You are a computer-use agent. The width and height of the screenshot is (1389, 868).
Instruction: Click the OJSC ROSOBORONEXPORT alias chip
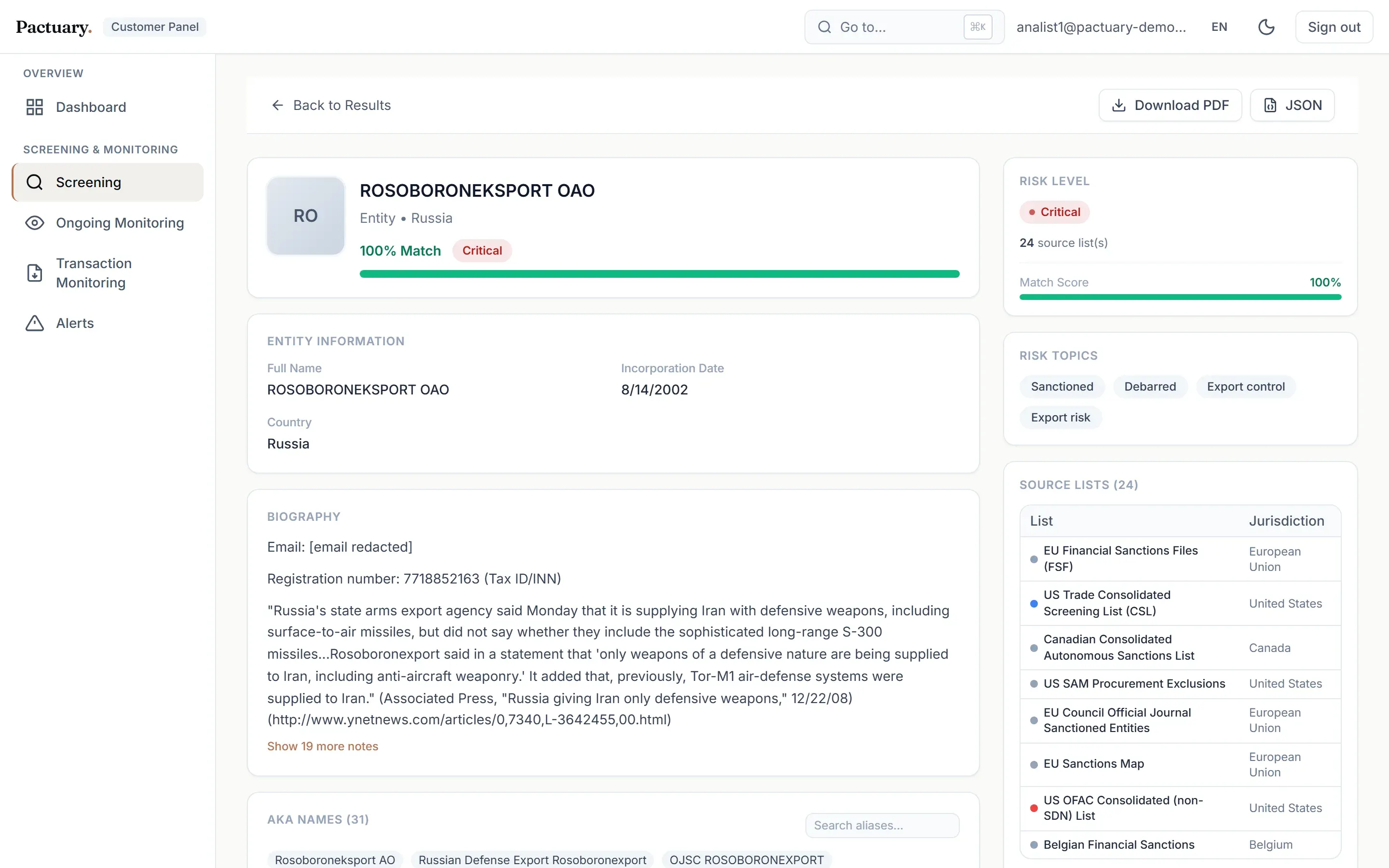pyautogui.click(x=746, y=859)
